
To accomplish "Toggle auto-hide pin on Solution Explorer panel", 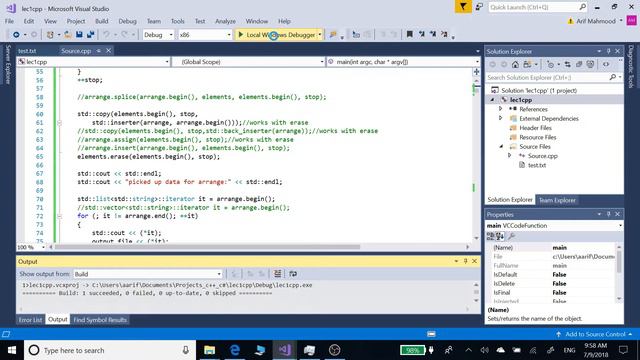I will [x=609, y=51].
